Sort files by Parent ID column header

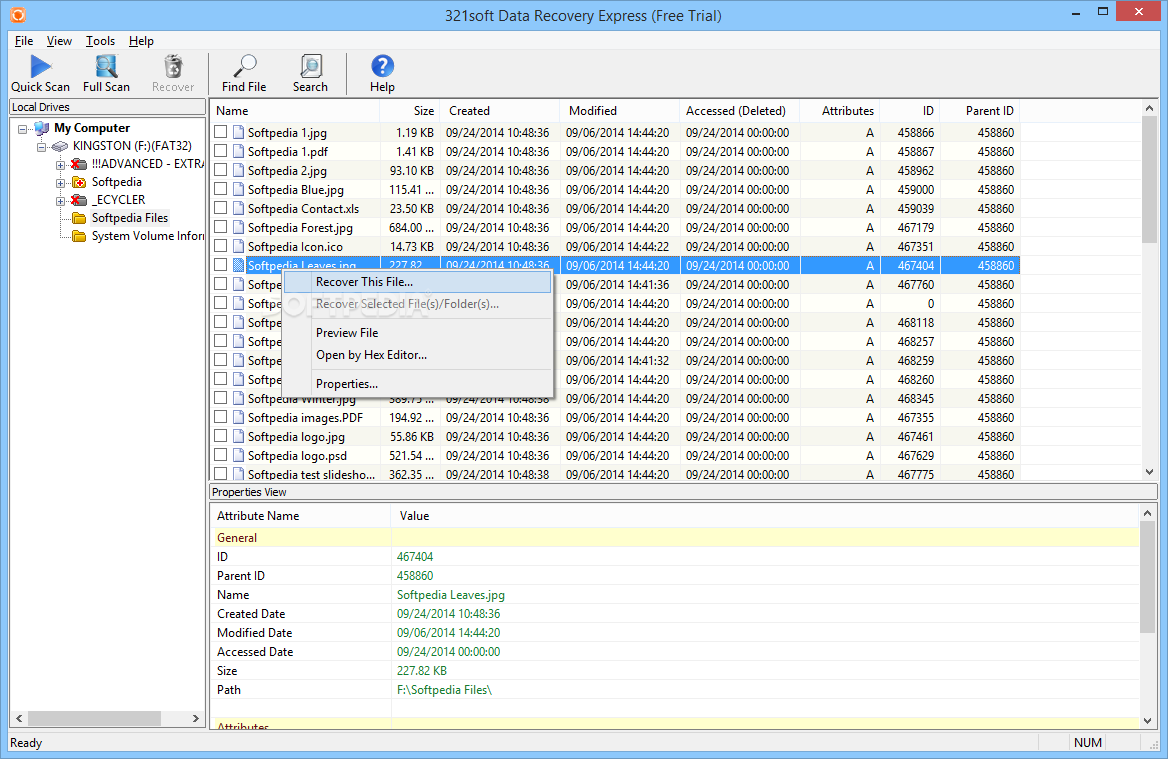pos(980,111)
